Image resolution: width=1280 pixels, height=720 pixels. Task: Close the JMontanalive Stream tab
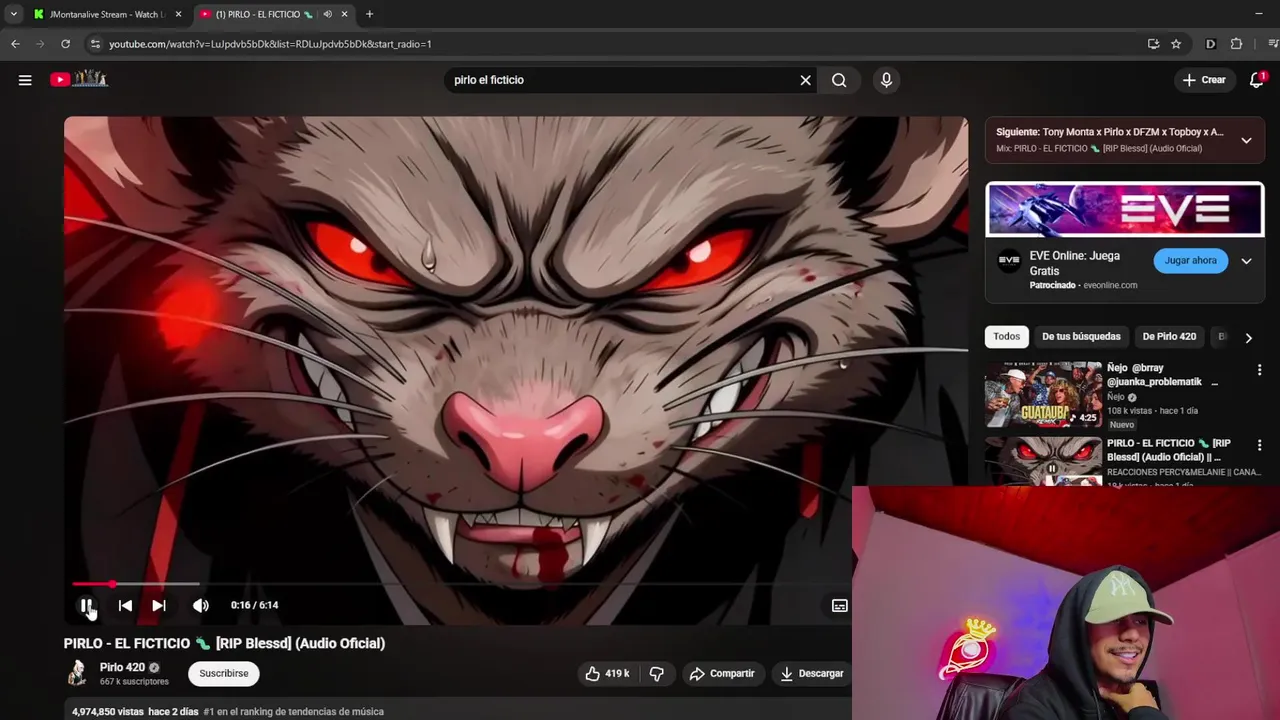click(x=178, y=14)
